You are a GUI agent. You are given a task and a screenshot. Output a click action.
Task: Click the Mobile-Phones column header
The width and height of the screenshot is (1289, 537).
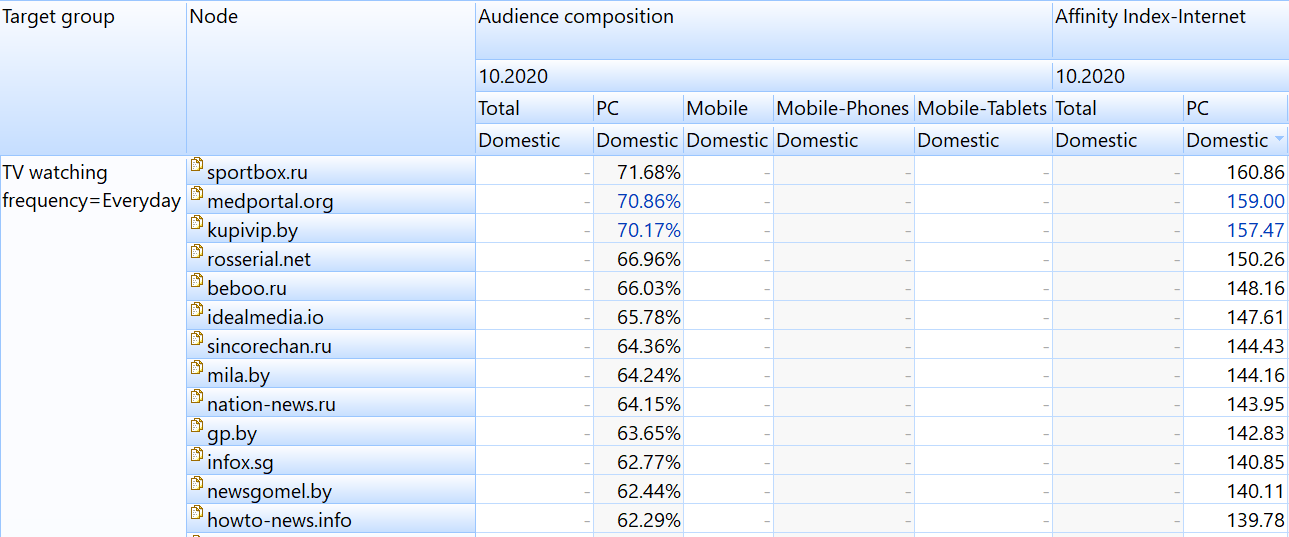click(842, 108)
